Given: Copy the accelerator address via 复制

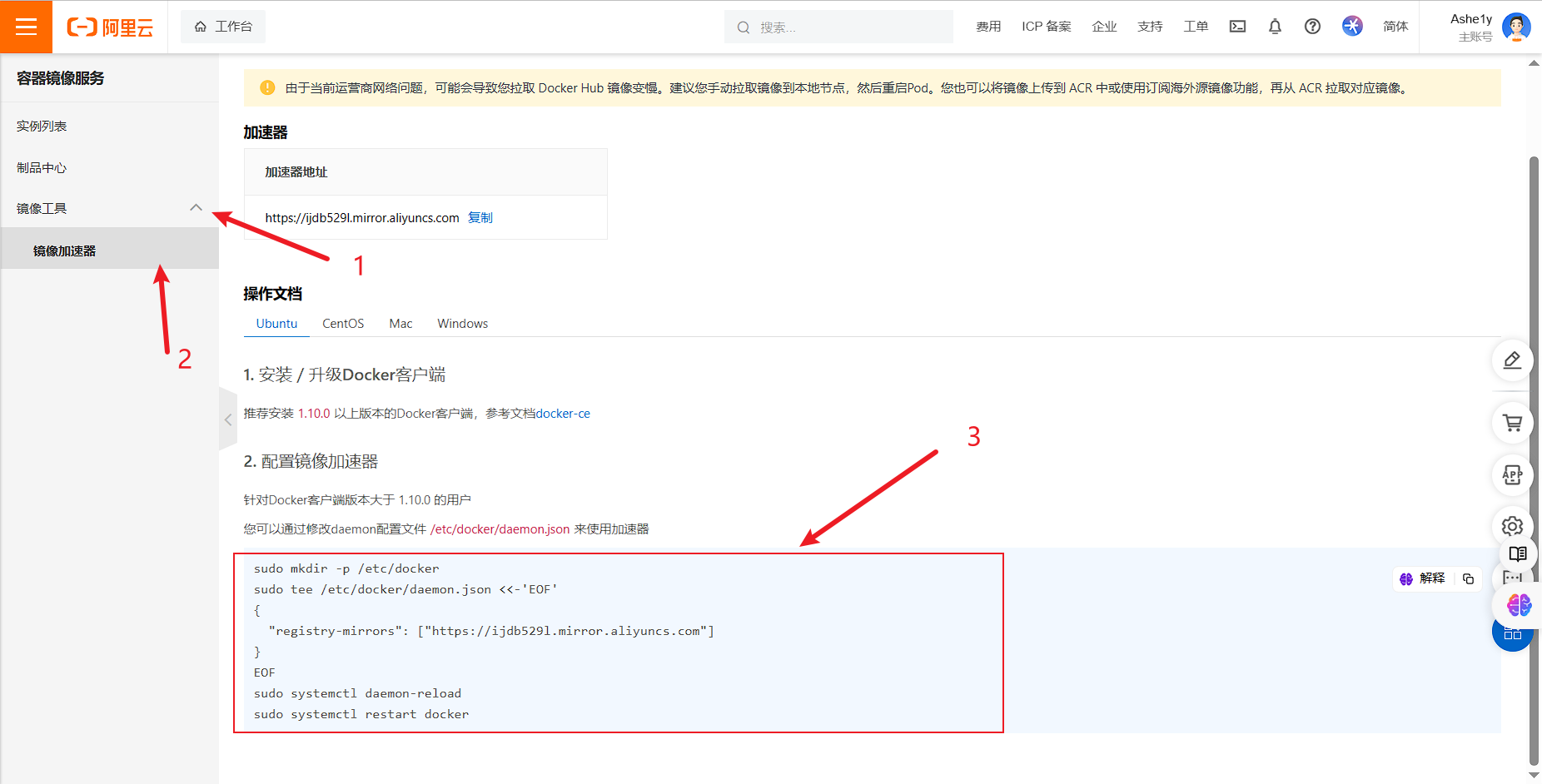Looking at the screenshot, I should coord(480,217).
